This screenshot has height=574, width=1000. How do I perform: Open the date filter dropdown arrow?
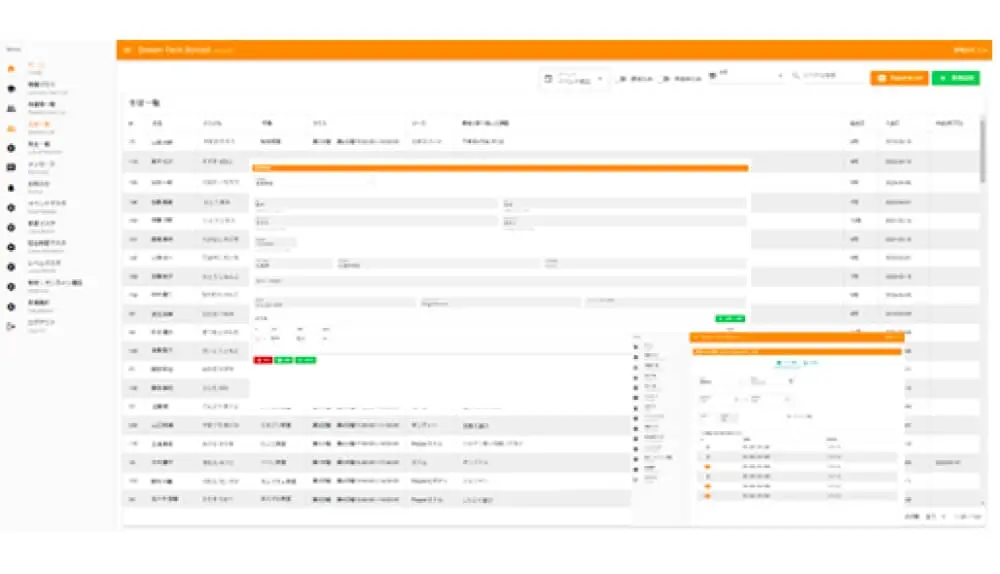click(600, 78)
